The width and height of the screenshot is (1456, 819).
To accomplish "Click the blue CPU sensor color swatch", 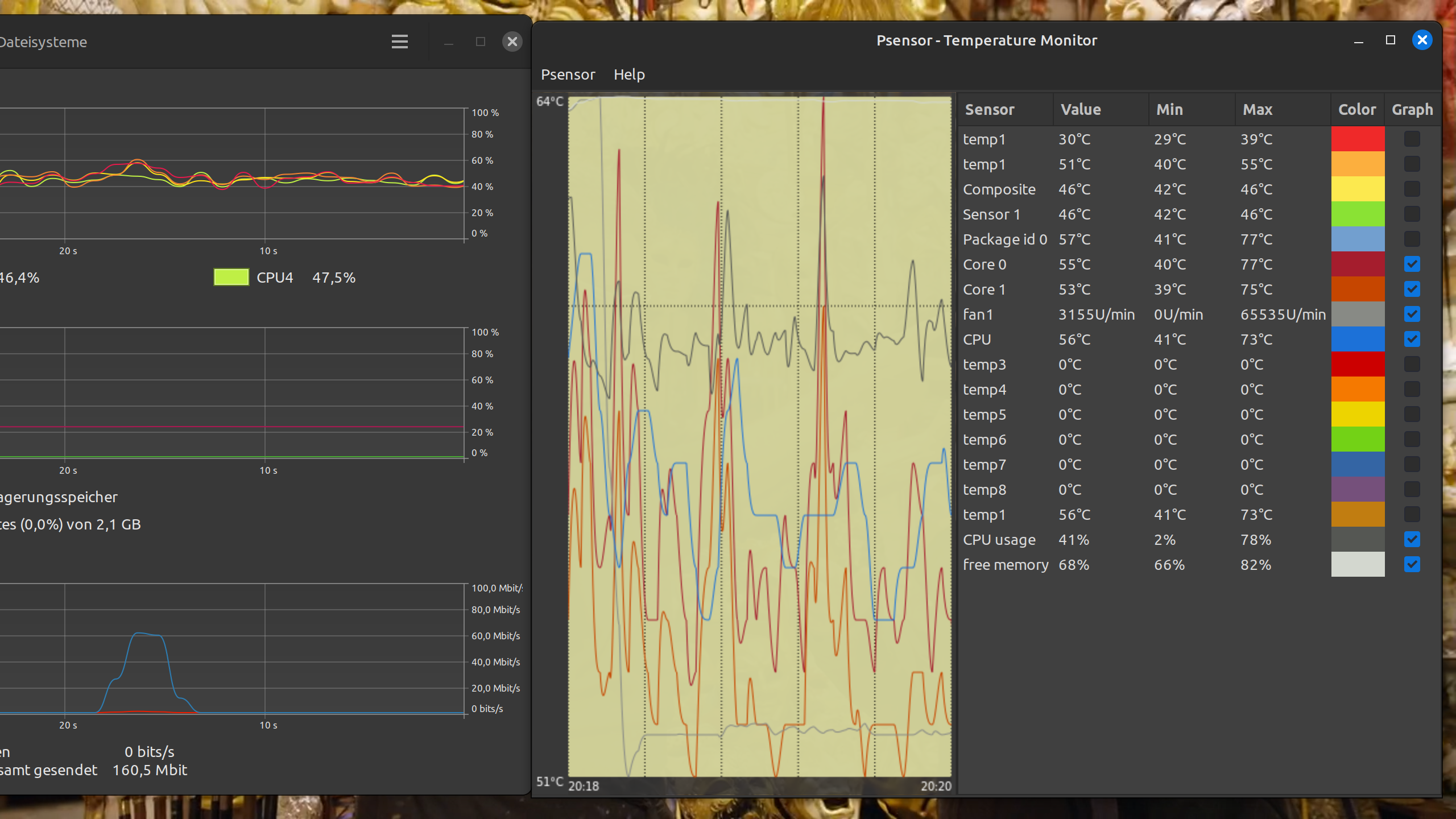I will 1358,340.
